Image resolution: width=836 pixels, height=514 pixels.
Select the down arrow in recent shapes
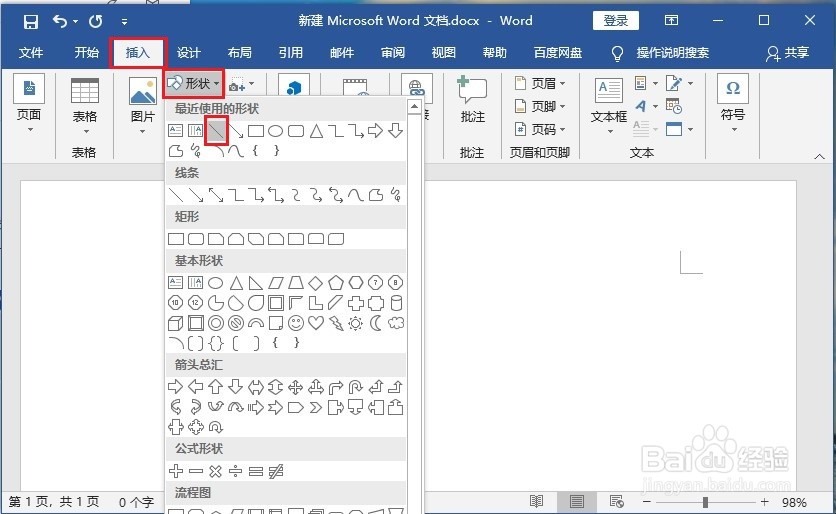coord(395,130)
